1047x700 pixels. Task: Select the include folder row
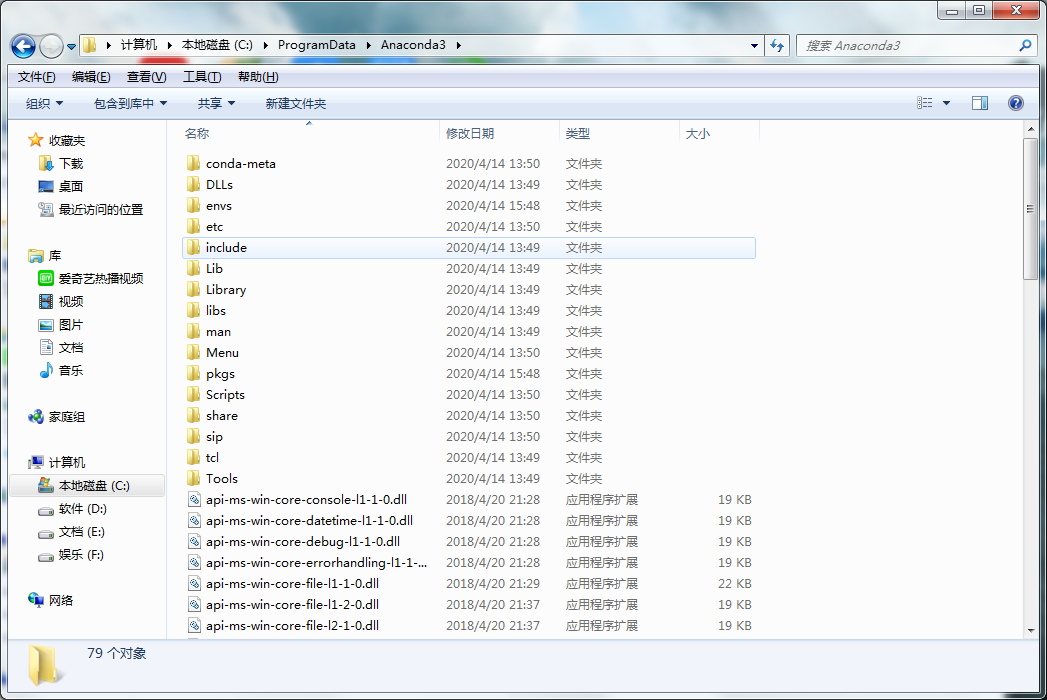(469, 248)
